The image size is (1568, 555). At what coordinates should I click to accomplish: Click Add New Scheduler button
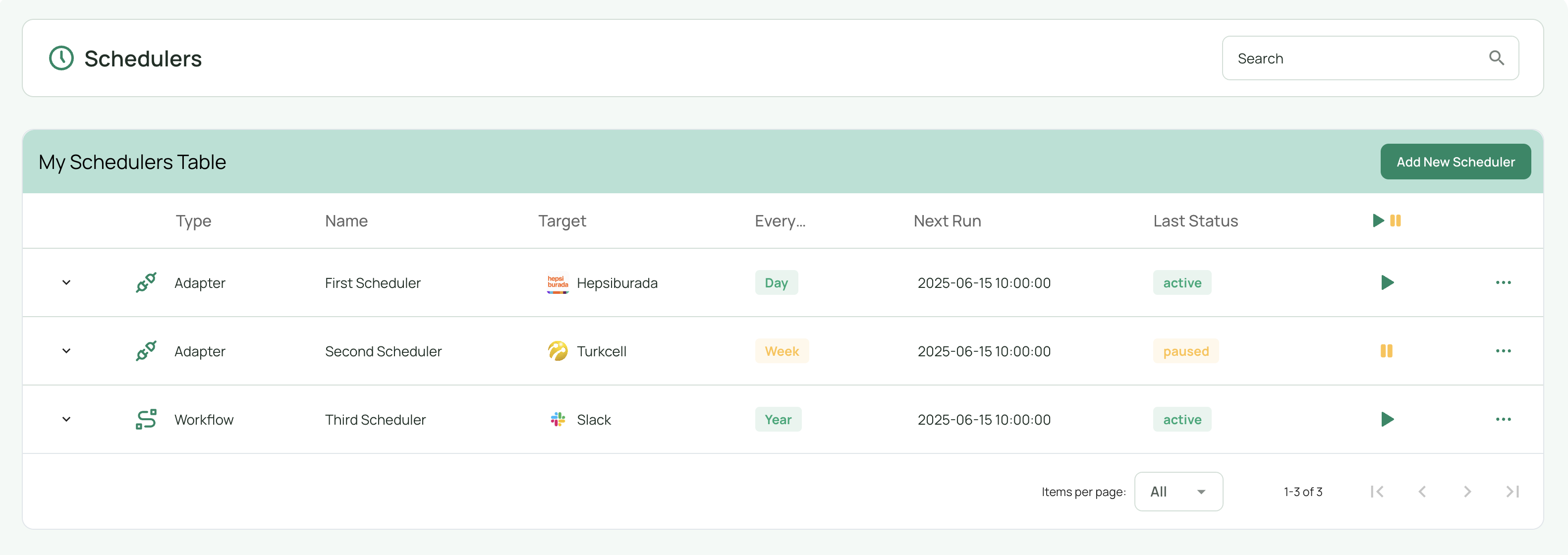[1455, 162]
